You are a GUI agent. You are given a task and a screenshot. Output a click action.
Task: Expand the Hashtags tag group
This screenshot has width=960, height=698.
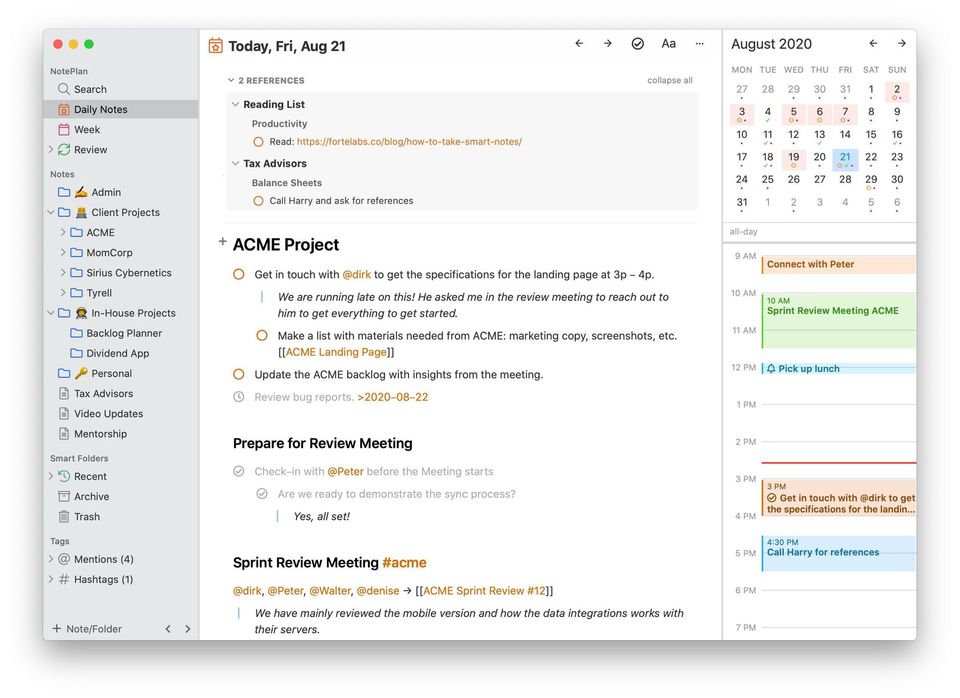pos(51,579)
